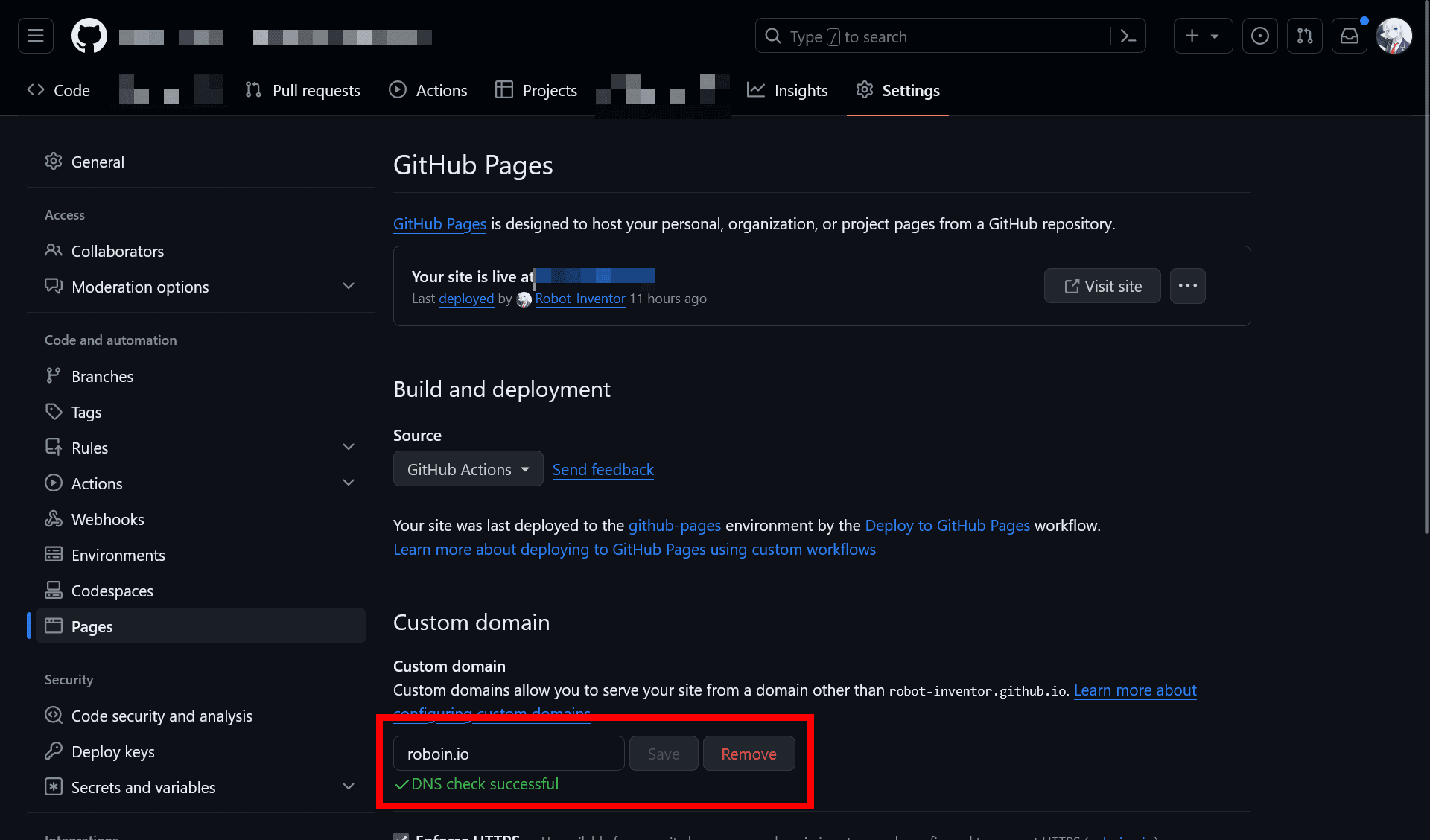Click the Environments server icon
This screenshot has height=840, width=1430.
(x=54, y=554)
